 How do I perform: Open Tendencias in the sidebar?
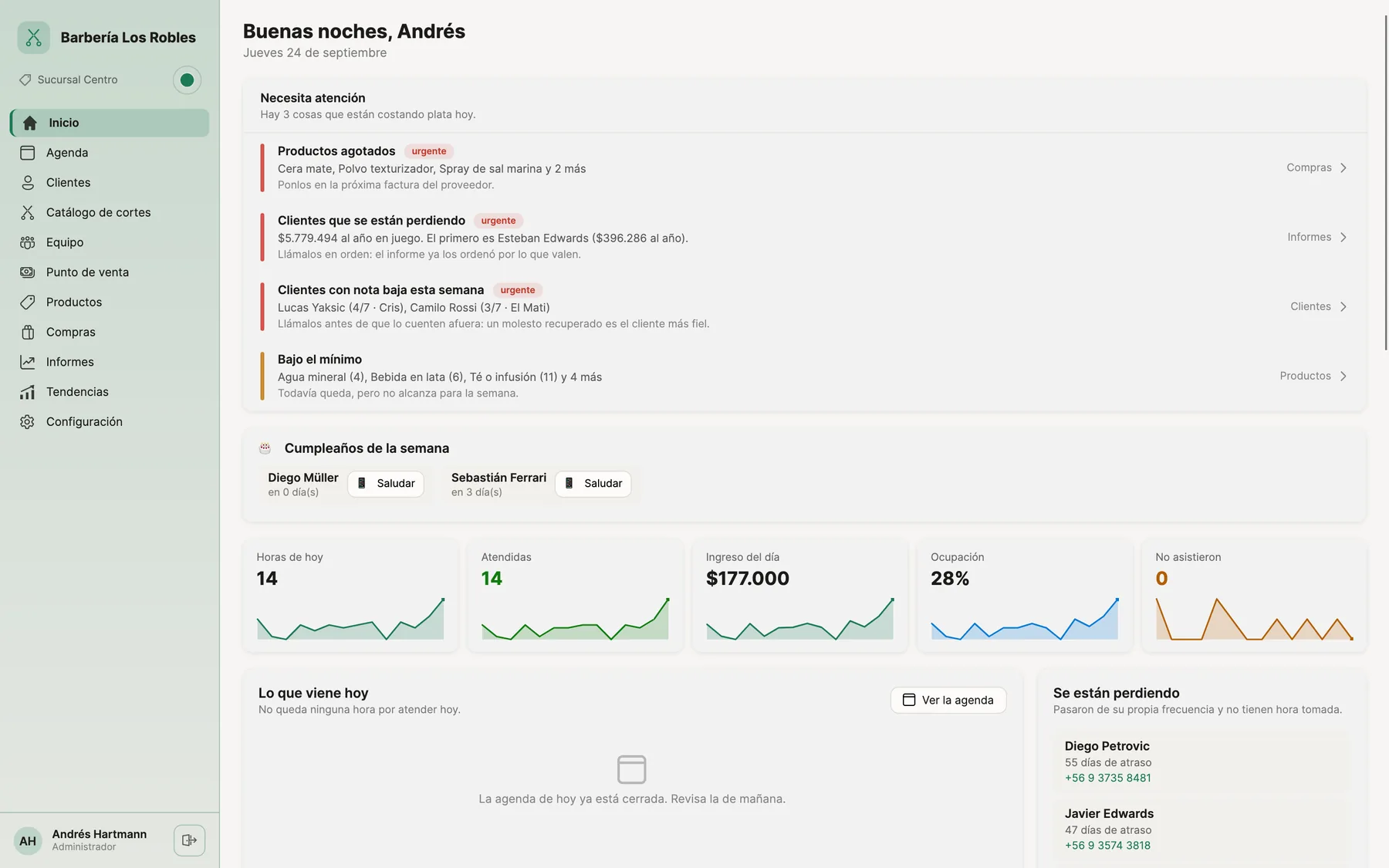point(110,392)
